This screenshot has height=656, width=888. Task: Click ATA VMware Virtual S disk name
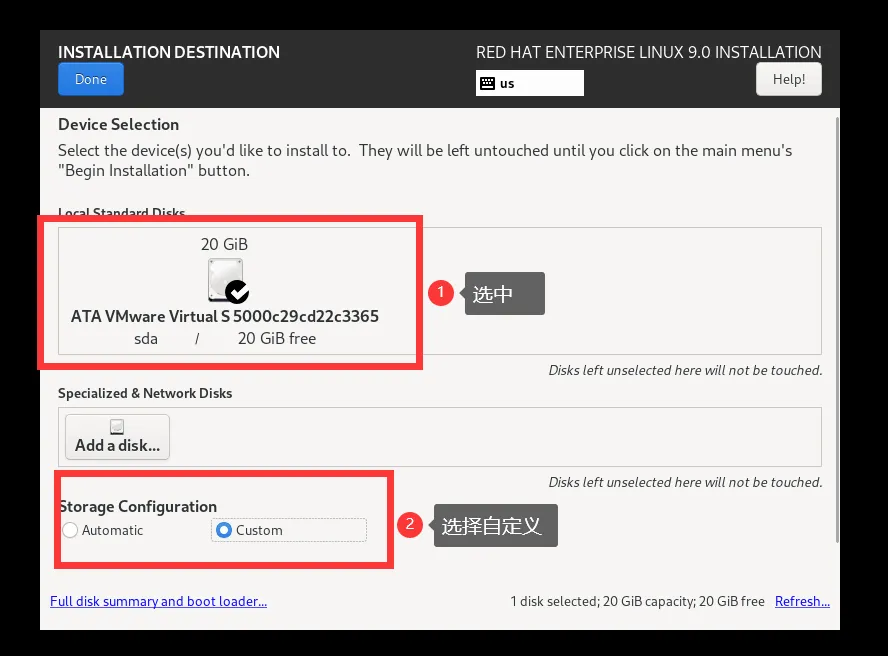(x=225, y=316)
